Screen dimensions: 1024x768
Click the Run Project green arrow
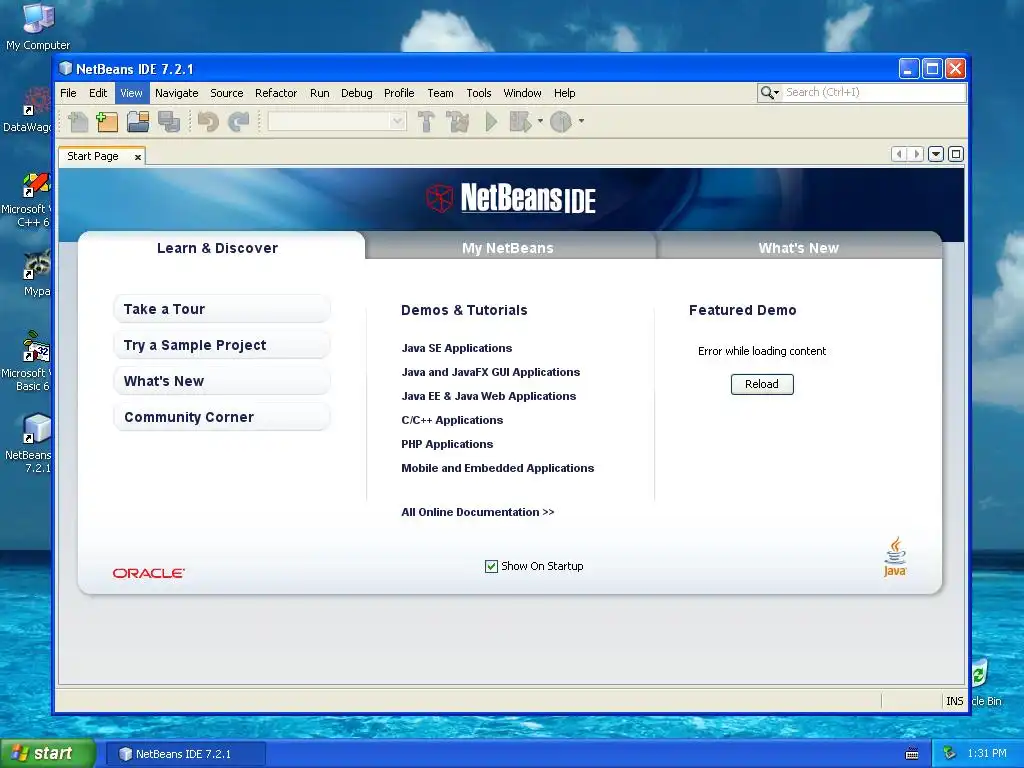coord(491,121)
